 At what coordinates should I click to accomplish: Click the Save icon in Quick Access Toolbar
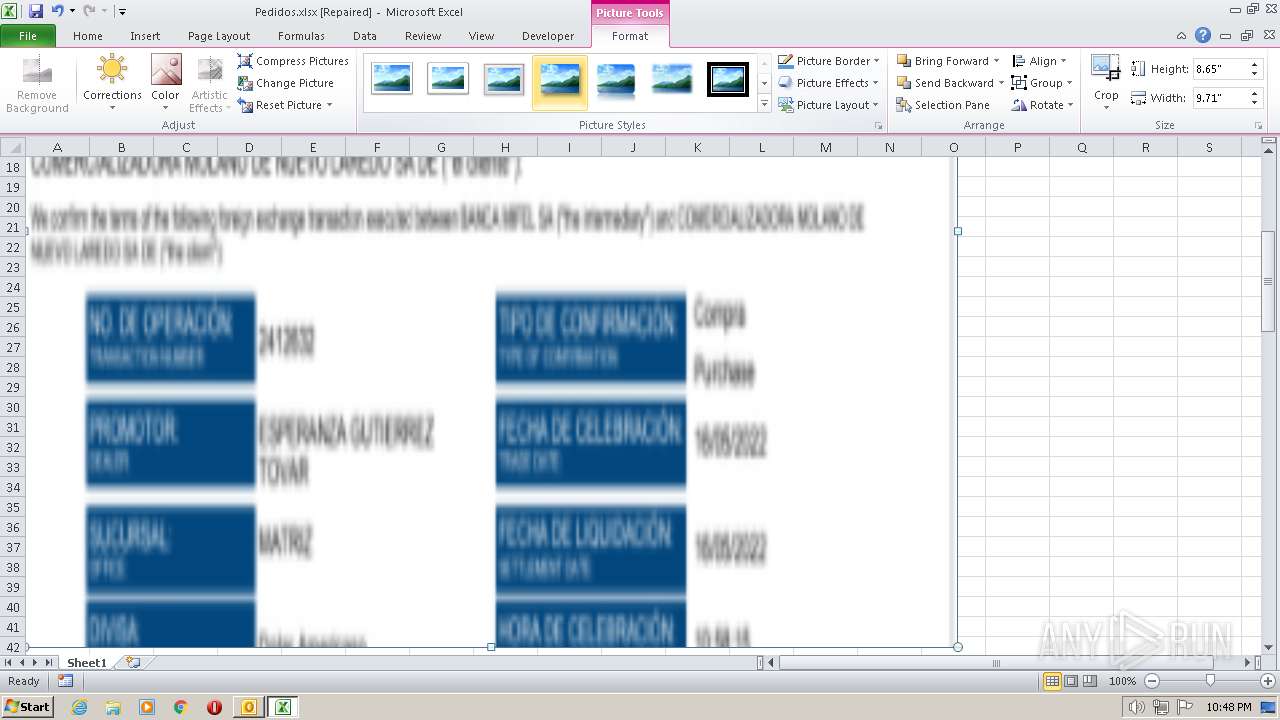tap(36, 11)
